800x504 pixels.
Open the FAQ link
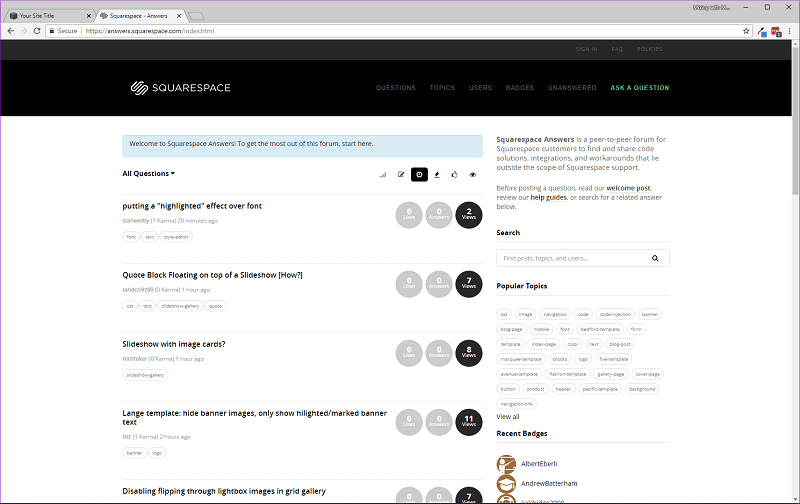pos(617,49)
